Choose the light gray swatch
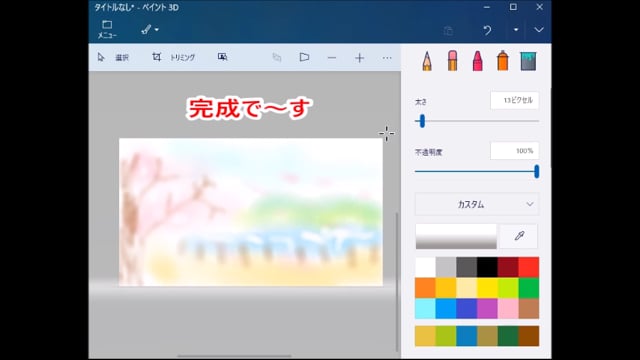Viewport: 640px width, 360px height. click(446, 267)
